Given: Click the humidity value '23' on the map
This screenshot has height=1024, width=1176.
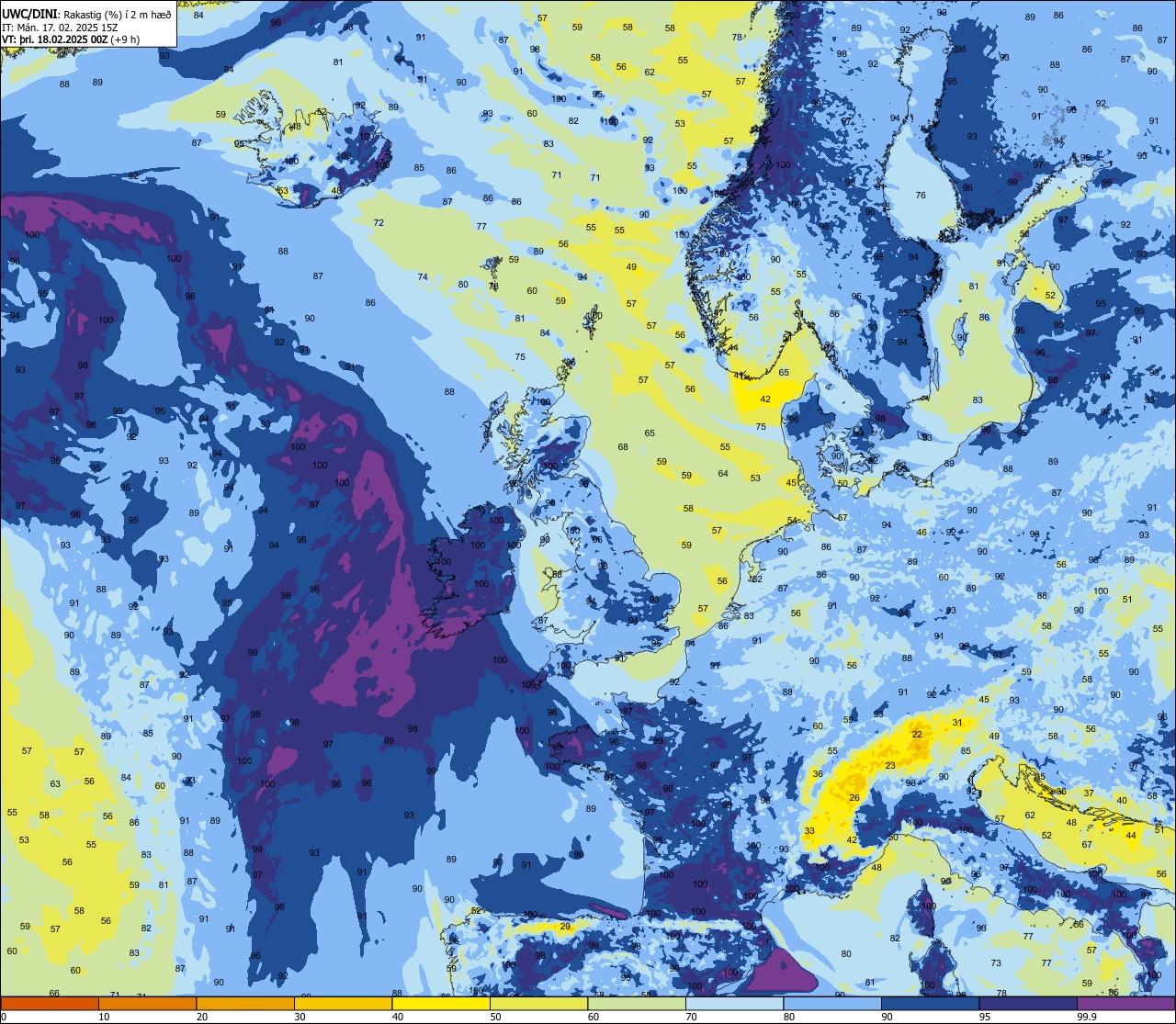Looking at the screenshot, I should pyautogui.click(x=890, y=766).
